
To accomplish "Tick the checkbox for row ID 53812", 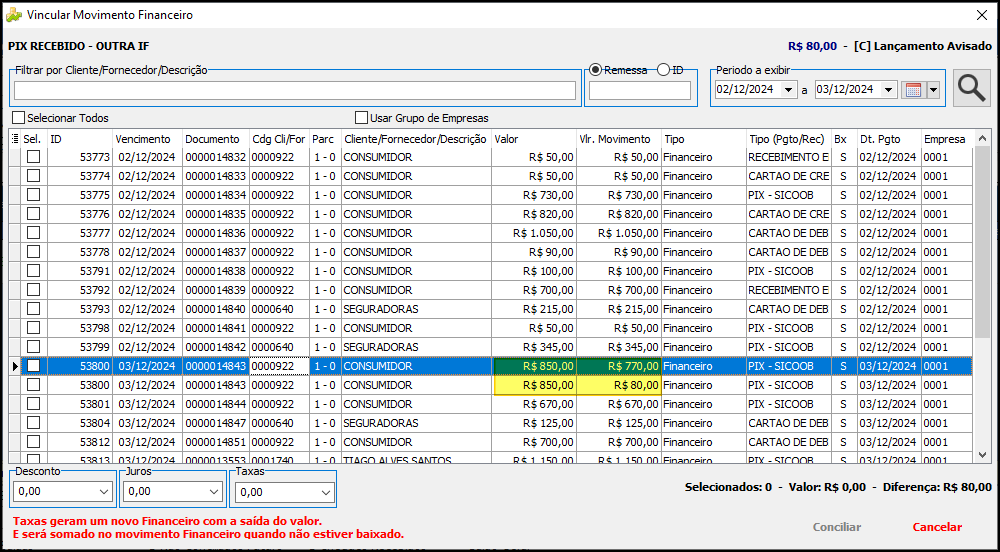I will [33, 442].
